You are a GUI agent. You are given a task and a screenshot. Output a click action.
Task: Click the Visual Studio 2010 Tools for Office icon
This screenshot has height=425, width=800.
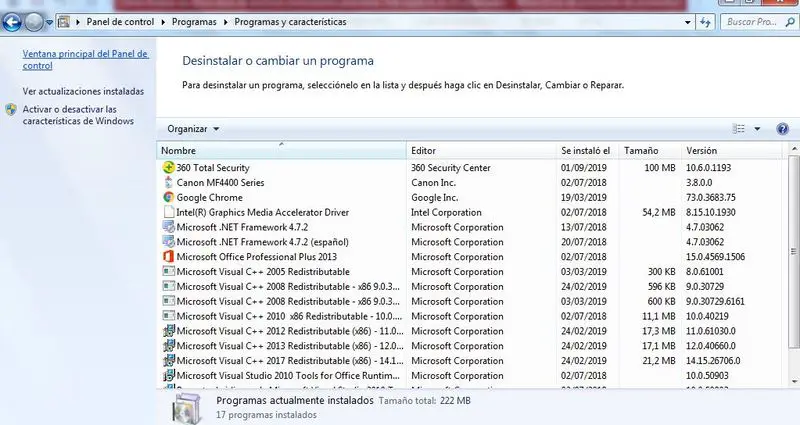pos(168,375)
